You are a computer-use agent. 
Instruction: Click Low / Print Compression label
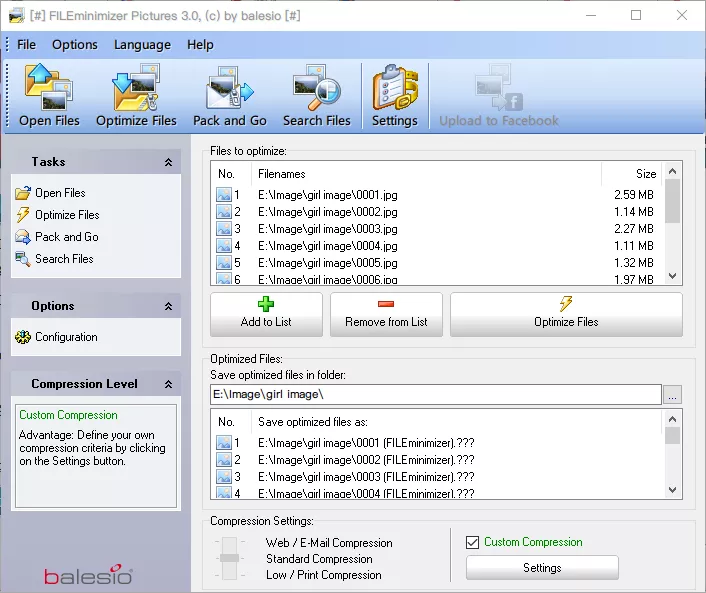pos(323,575)
